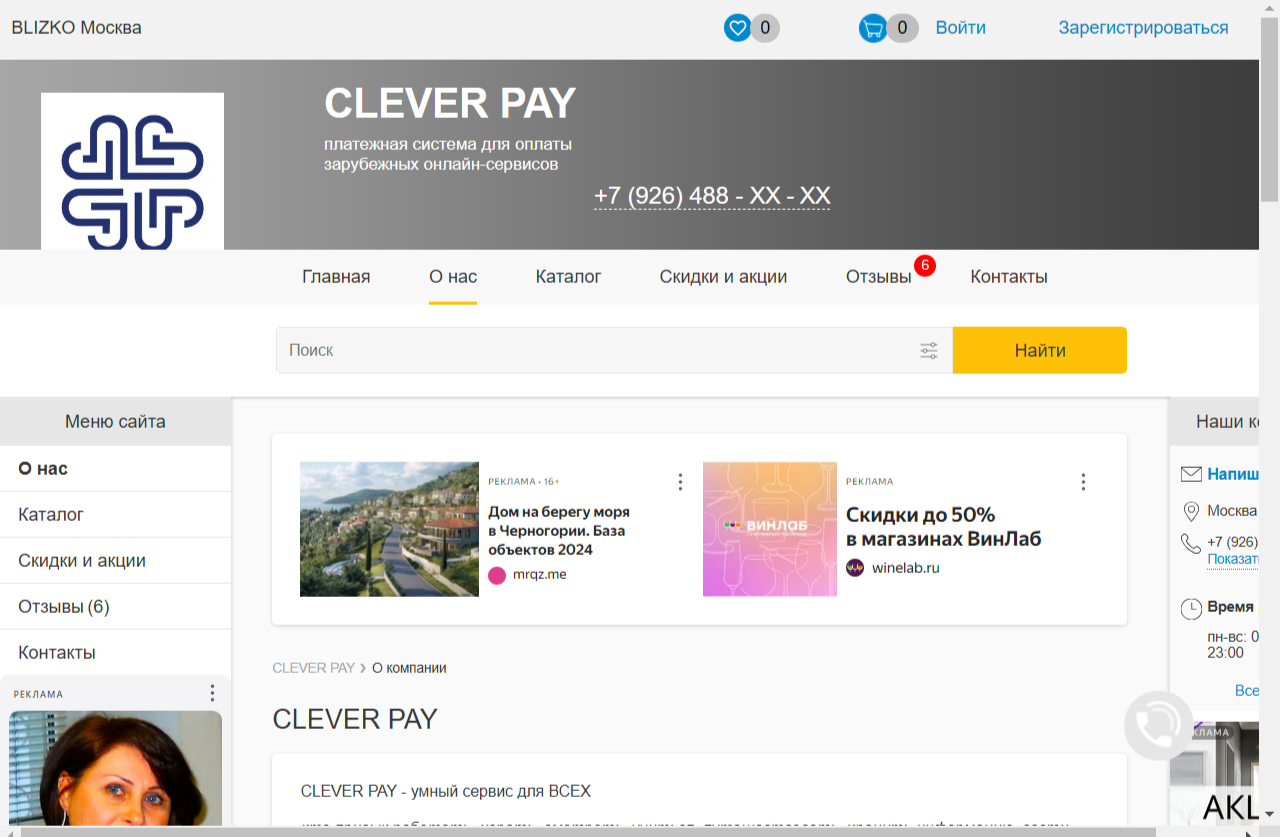Select the О нас tab
Screen dimensions: 1280x837
point(453,277)
